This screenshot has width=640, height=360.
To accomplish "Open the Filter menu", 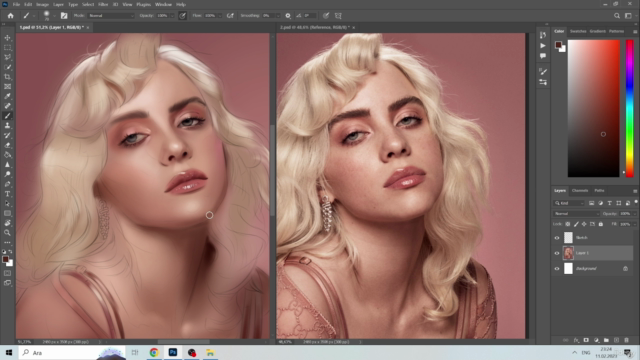I will pos(103,4).
